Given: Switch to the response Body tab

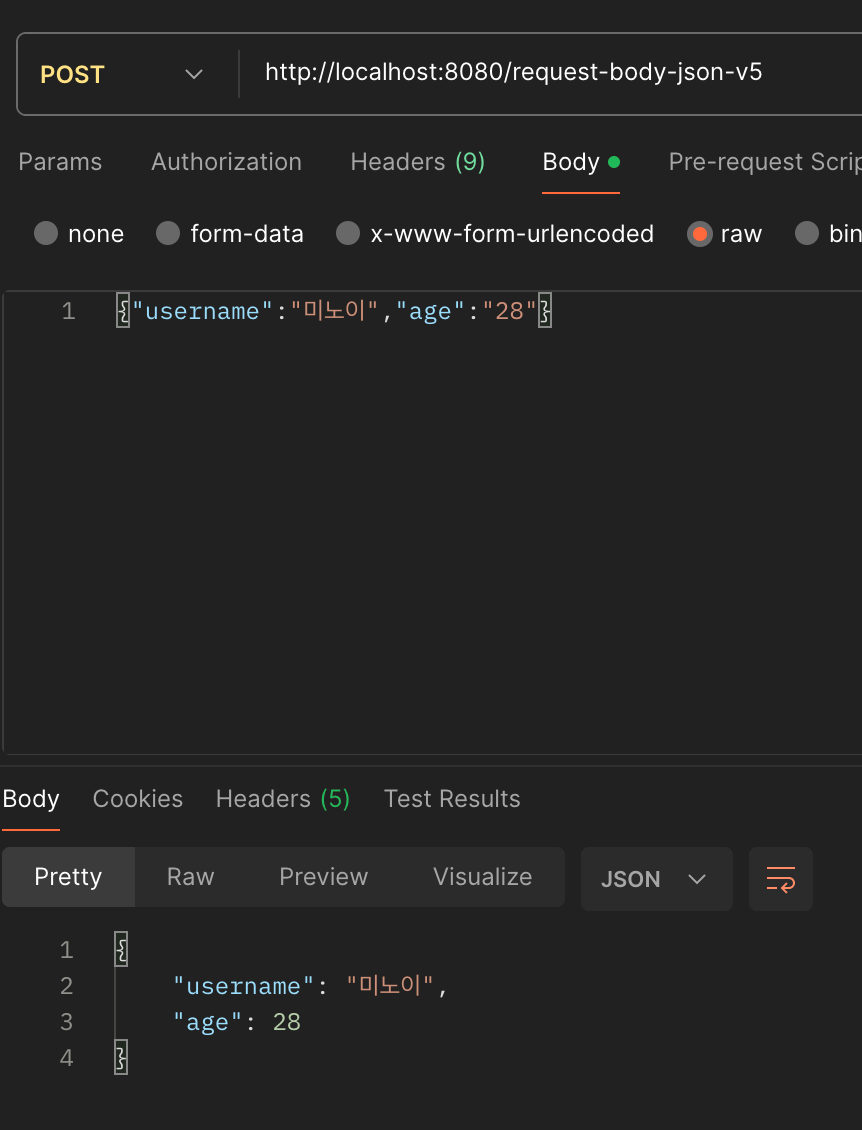Looking at the screenshot, I should tap(31, 798).
